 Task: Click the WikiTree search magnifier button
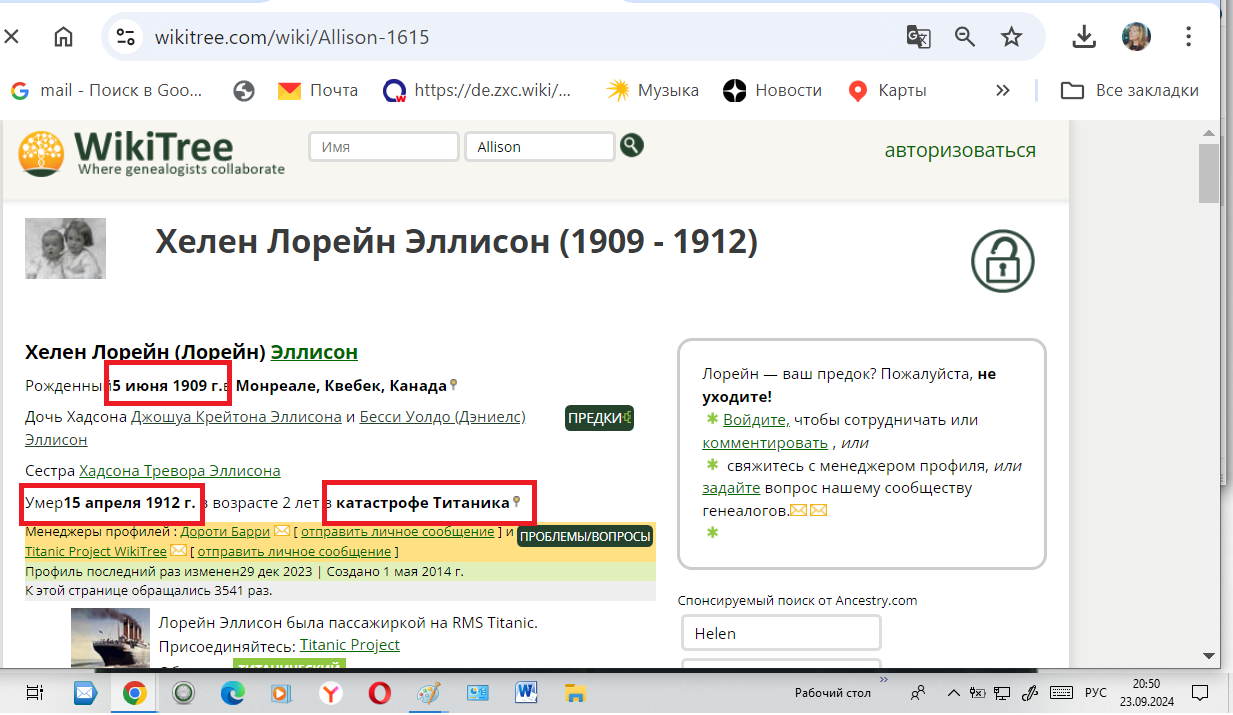(x=631, y=146)
